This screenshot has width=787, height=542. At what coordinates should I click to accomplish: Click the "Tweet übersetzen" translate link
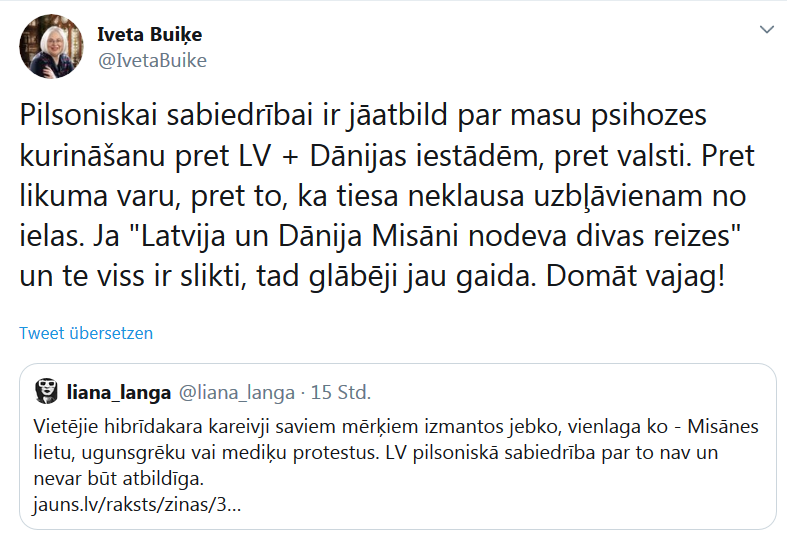click(x=86, y=333)
